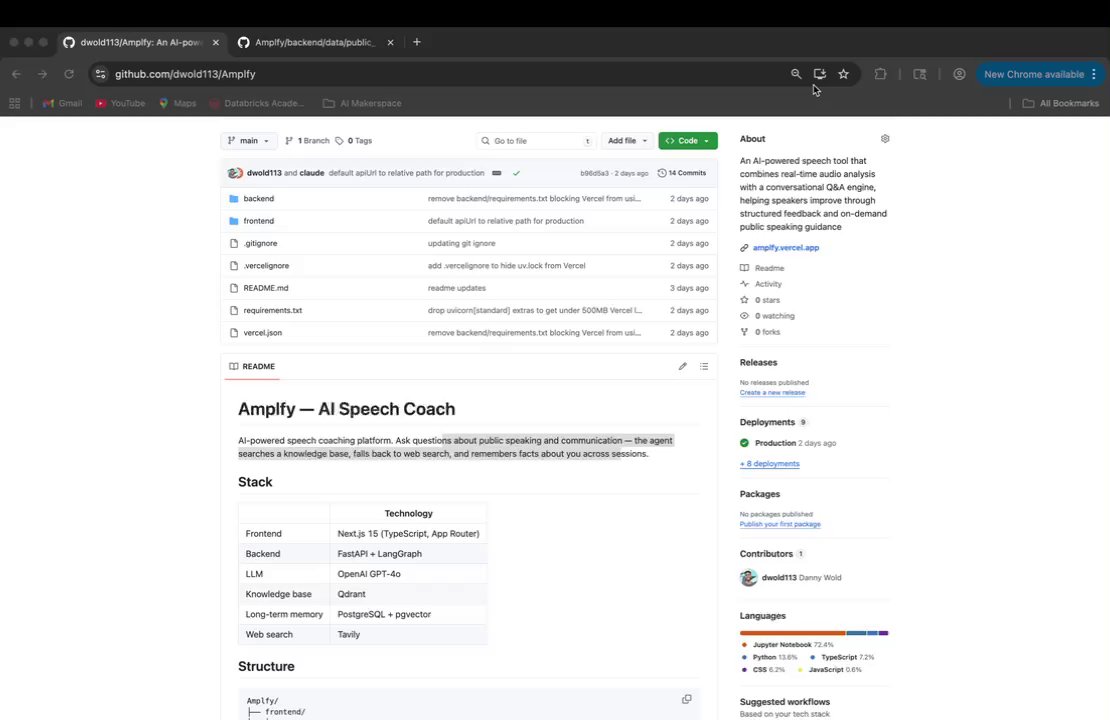Click the 0 Tags tag icon link
The height and width of the screenshot is (720, 1110).
click(x=353, y=141)
